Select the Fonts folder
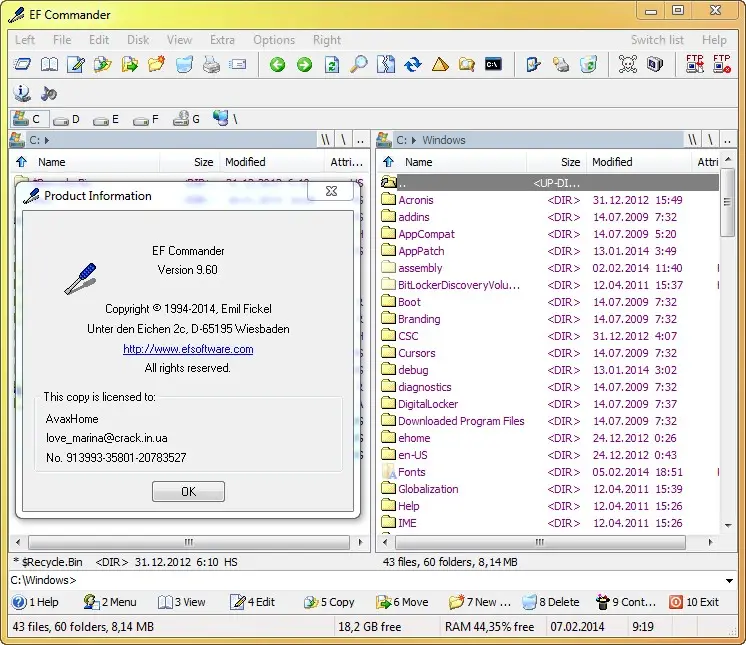 (412, 472)
